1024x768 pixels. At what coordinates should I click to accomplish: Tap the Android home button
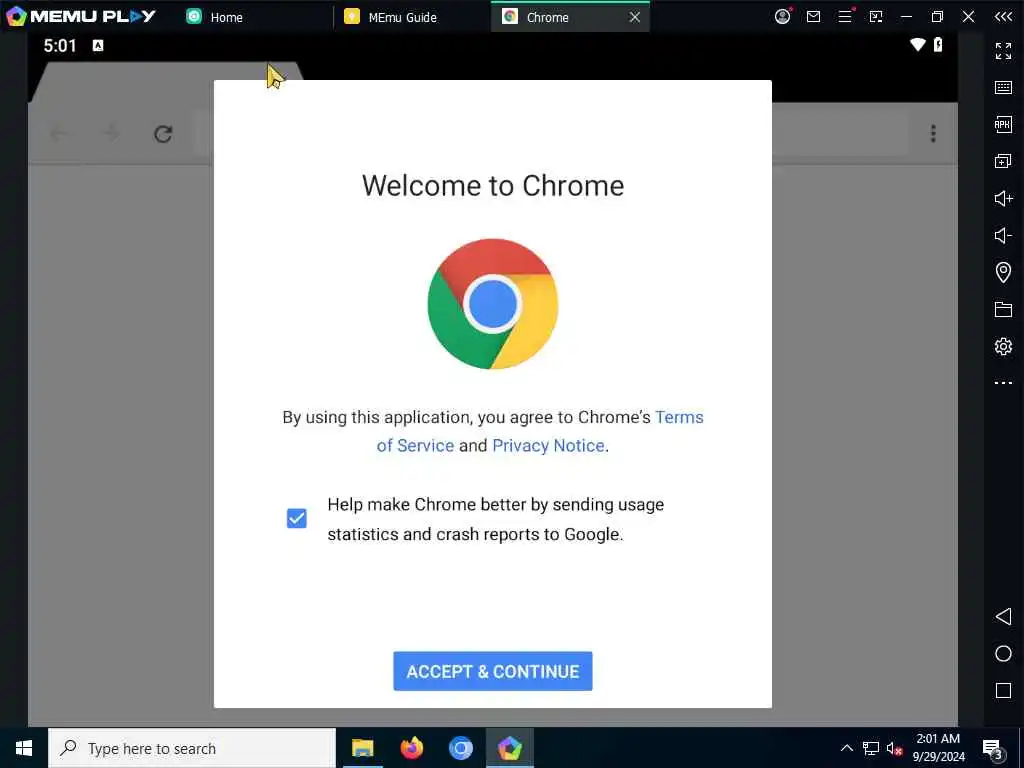click(x=1003, y=654)
